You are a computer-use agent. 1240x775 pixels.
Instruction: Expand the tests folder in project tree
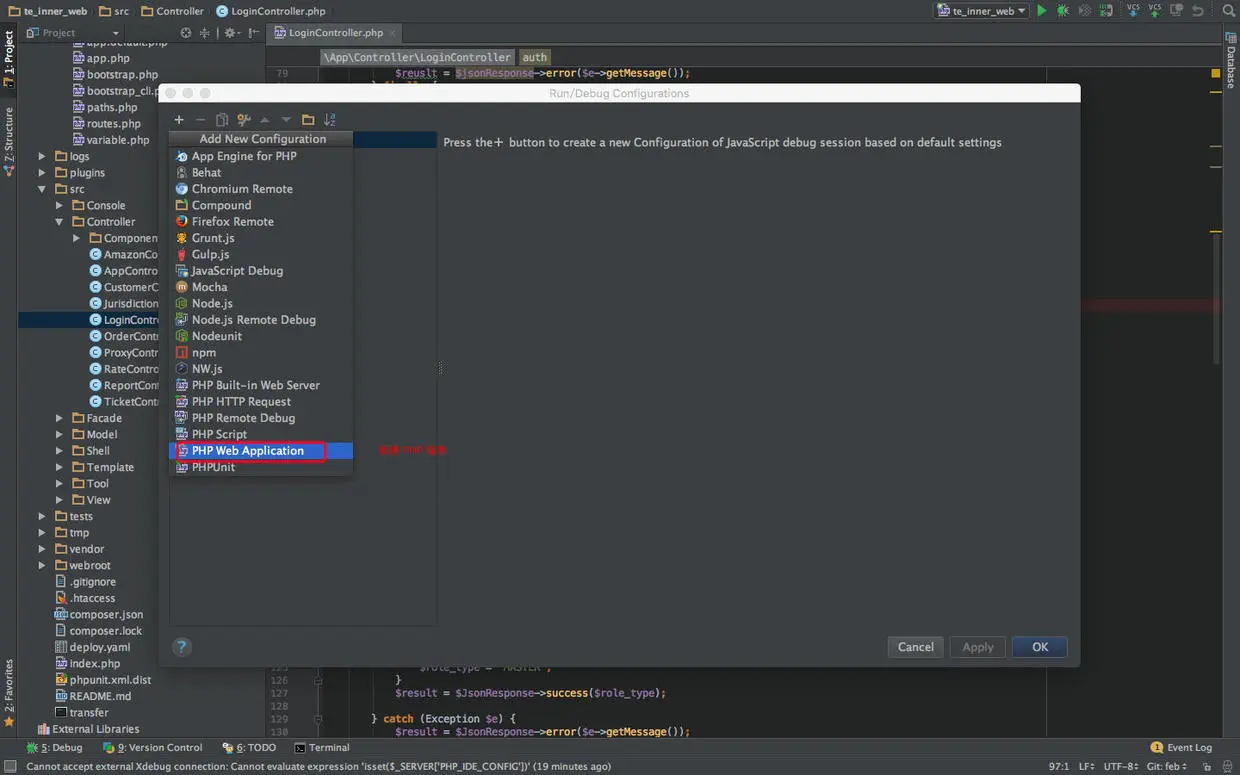42,516
